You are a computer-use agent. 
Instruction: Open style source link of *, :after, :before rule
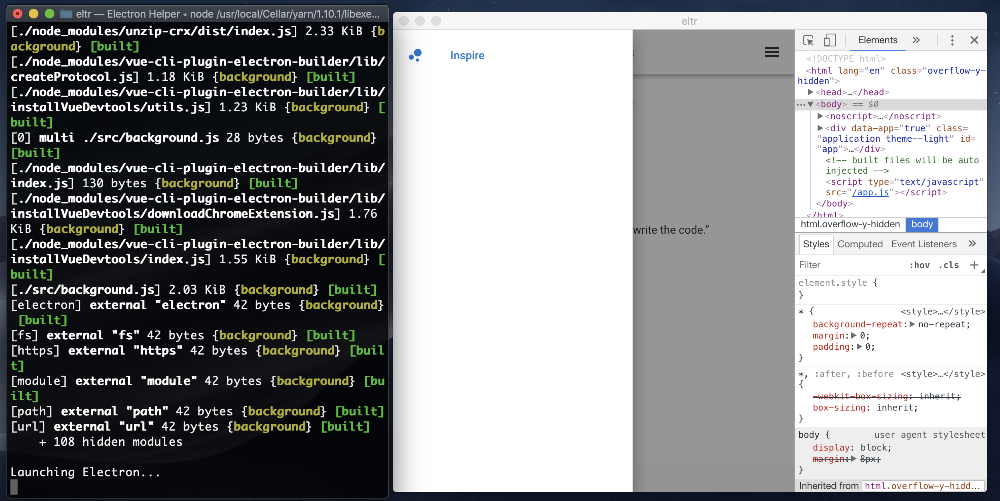point(942,374)
